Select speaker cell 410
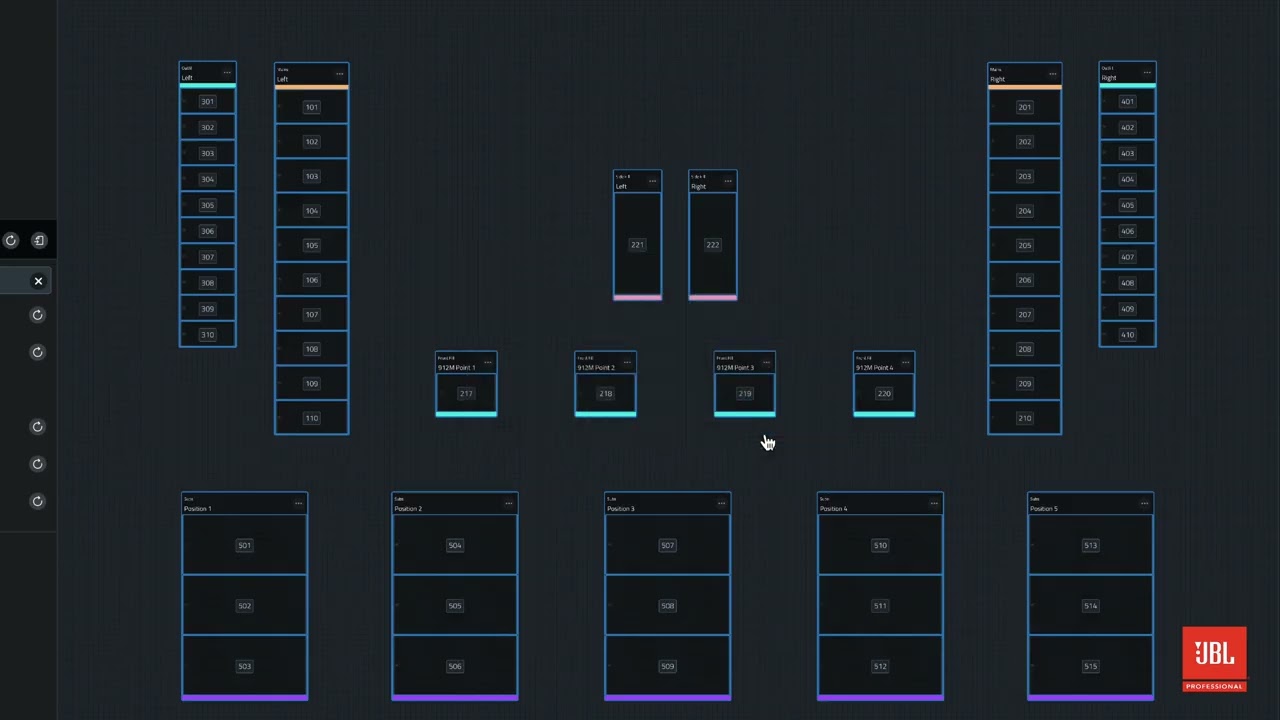The height and width of the screenshot is (720, 1280). point(1127,335)
